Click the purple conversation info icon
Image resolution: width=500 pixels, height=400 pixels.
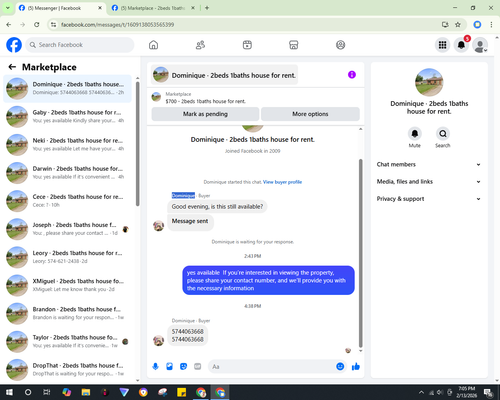coord(352,75)
